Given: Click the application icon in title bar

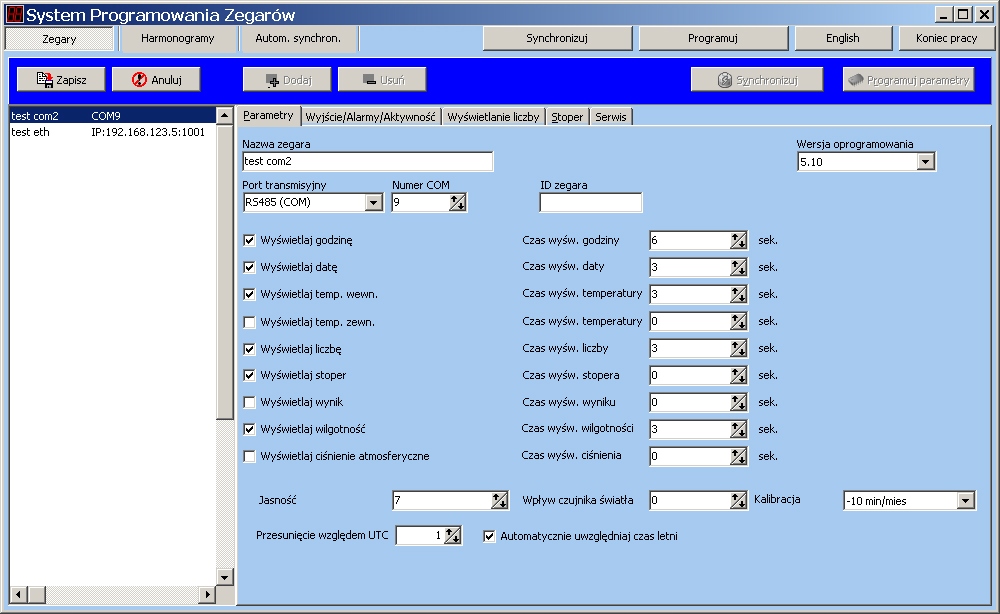Looking at the screenshot, I should click(x=14, y=14).
